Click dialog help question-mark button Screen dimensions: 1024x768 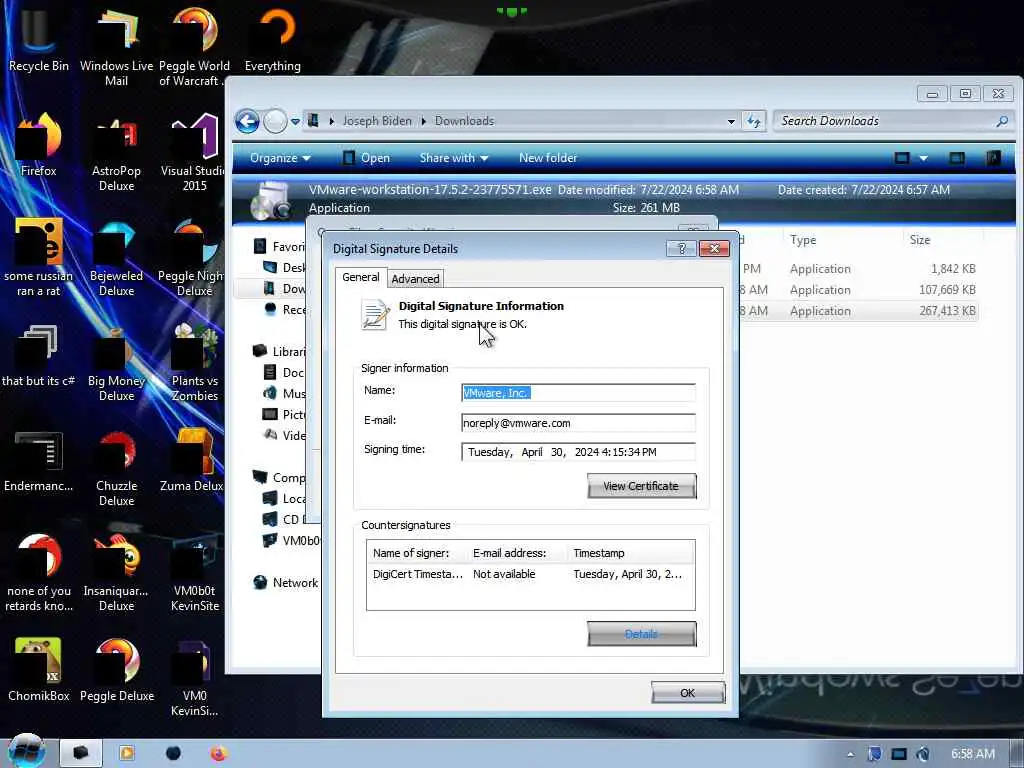coord(681,249)
